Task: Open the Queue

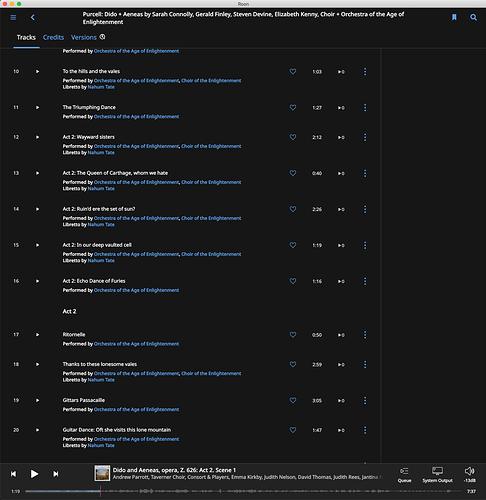Action: (x=404, y=475)
